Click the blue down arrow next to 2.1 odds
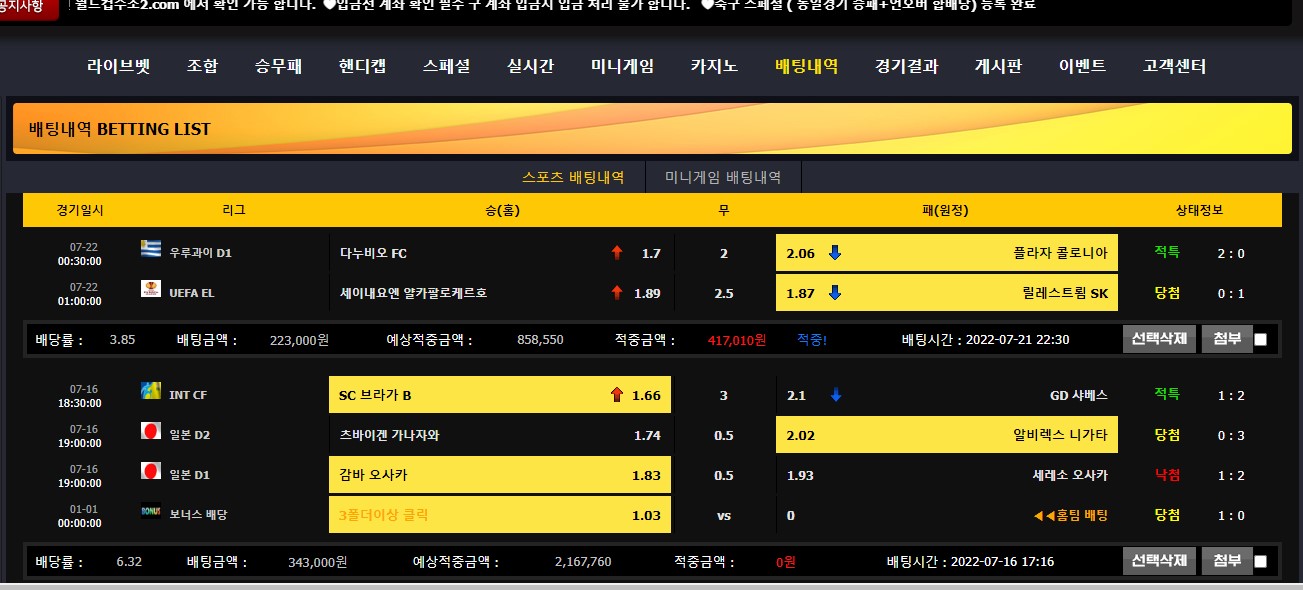1303x590 pixels. (835, 395)
